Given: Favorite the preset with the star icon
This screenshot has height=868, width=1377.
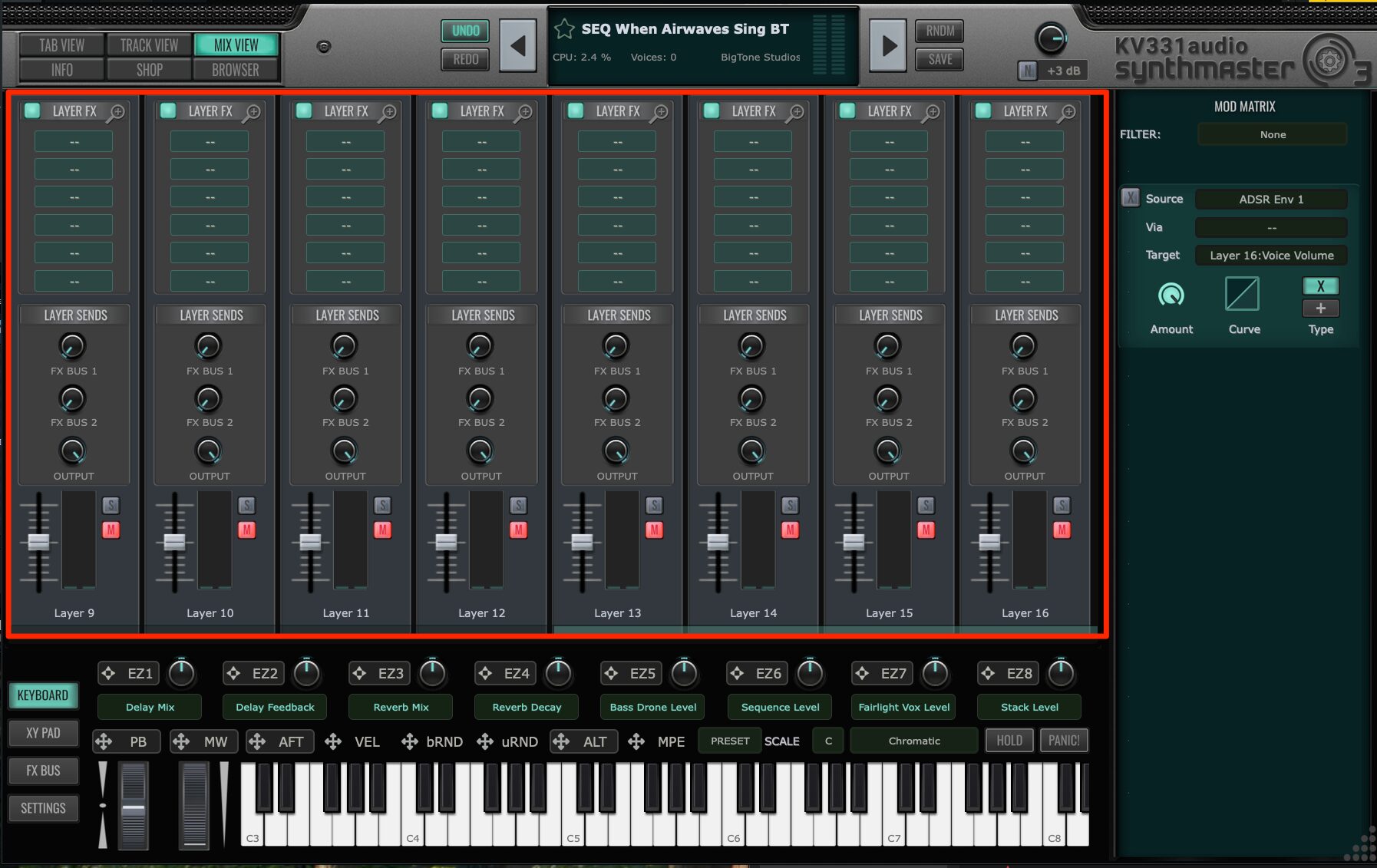Looking at the screenshot, I should 564,29.
